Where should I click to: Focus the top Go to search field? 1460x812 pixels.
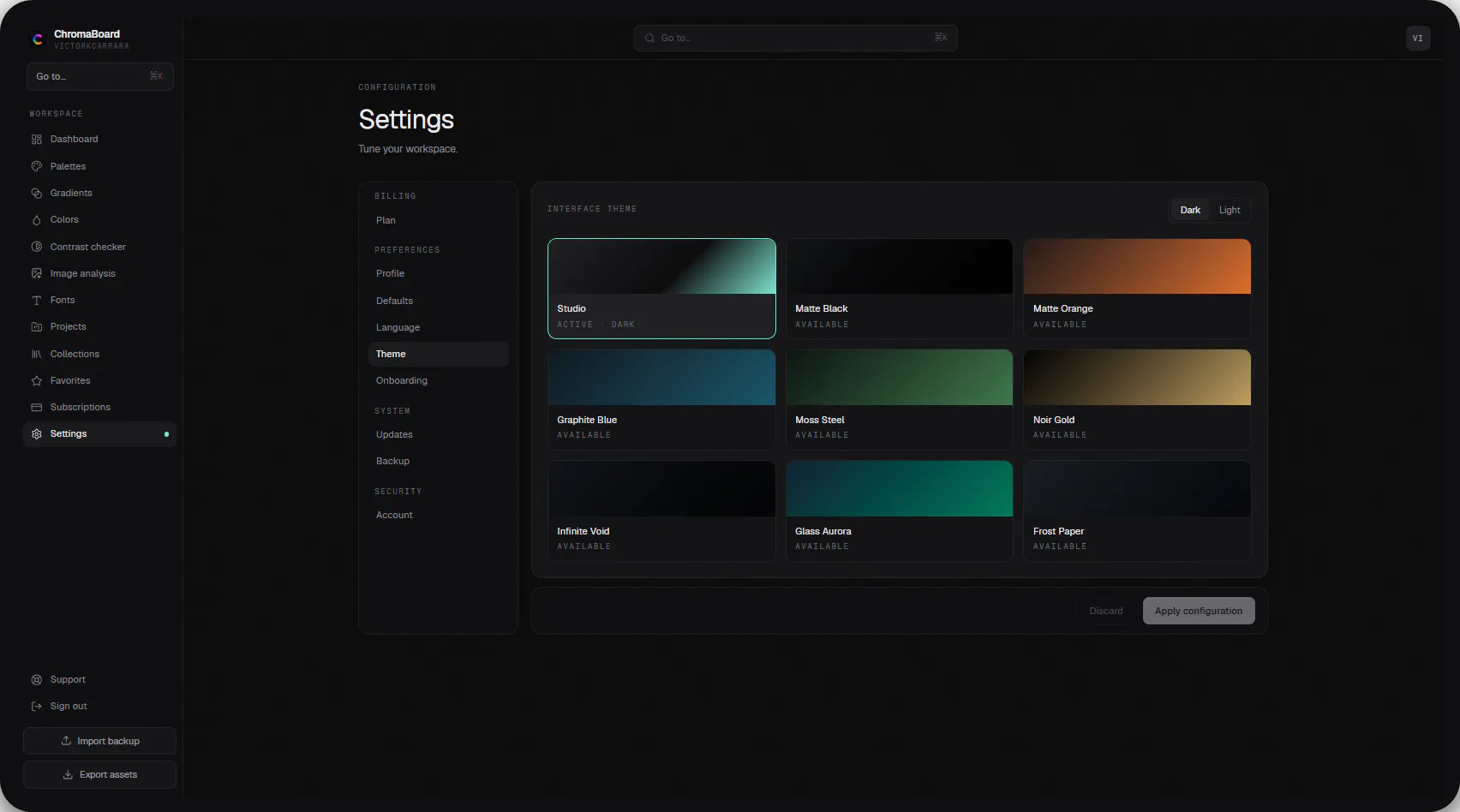pyautogui.click(x=795, y=38)
